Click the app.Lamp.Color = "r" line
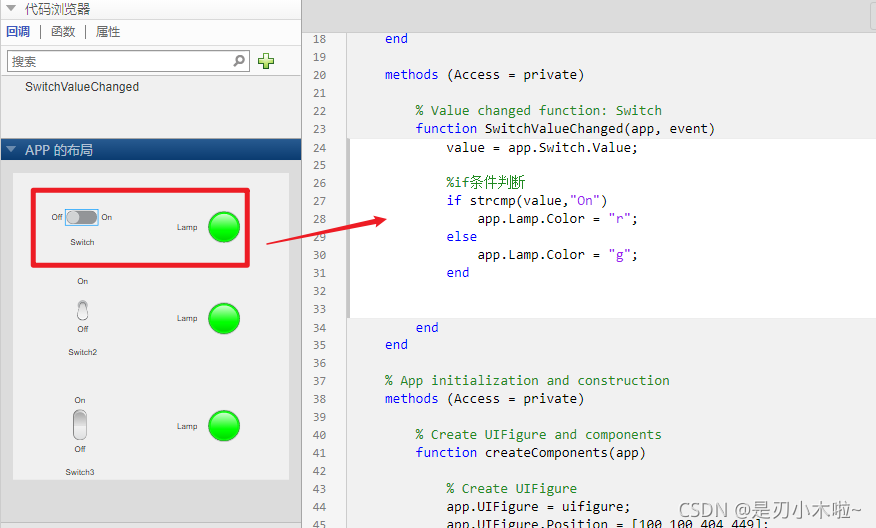This screenshot has height=528, width=876. coord(557,218)
